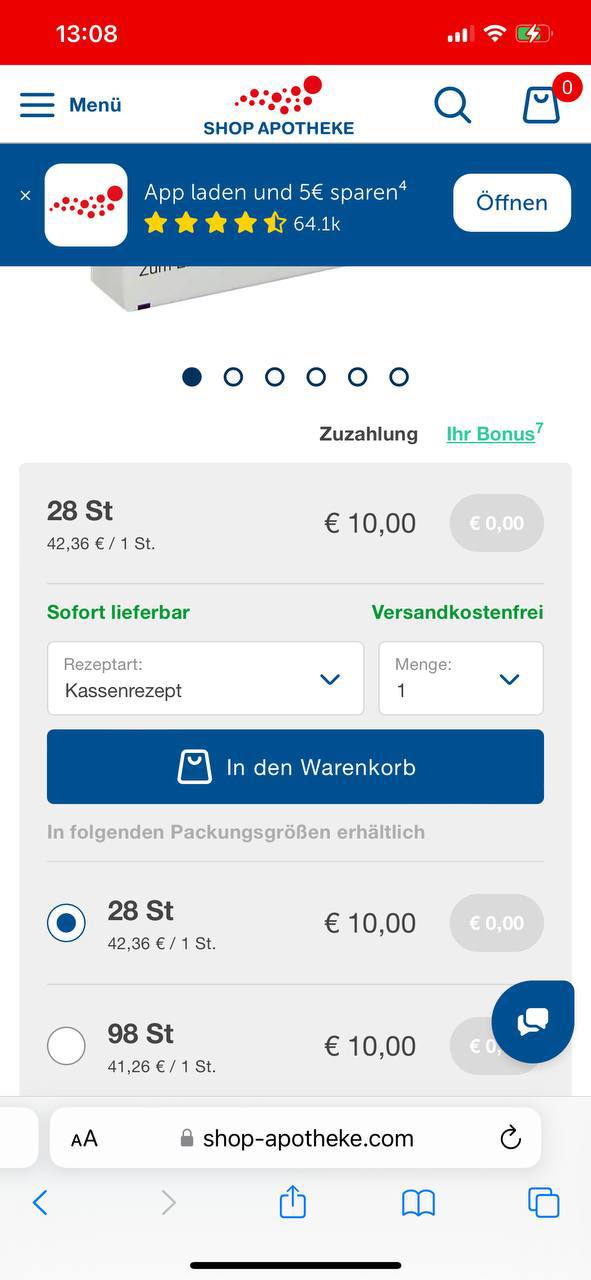Expand the Rezeptart Kassenrezept dropdown
The height and width of the screenshot is (1280, 591).
(x=205, y=678)
